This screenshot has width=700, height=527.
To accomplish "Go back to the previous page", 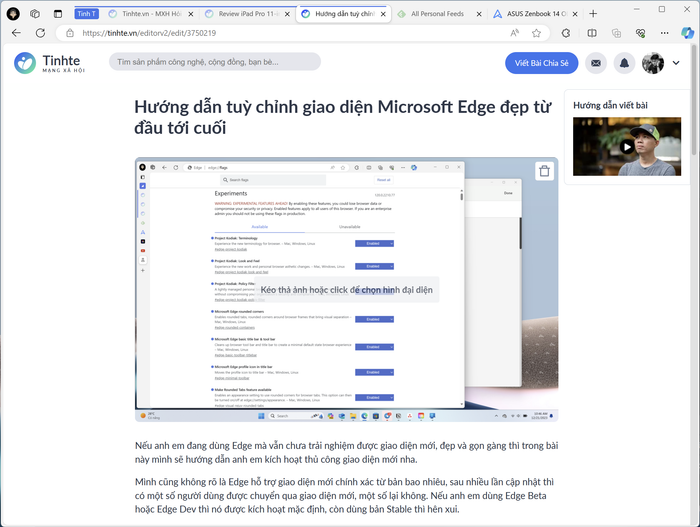I will (17, 33).
